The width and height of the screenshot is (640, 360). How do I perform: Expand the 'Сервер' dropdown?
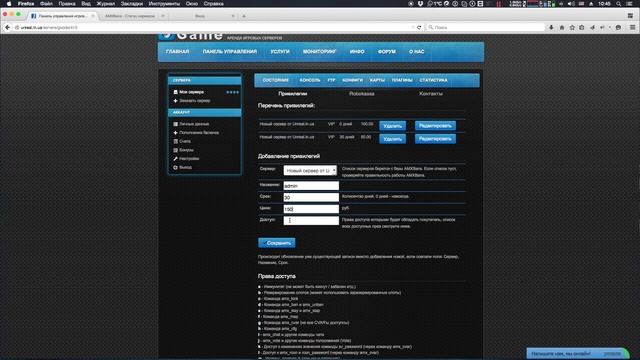pos(310,171)
